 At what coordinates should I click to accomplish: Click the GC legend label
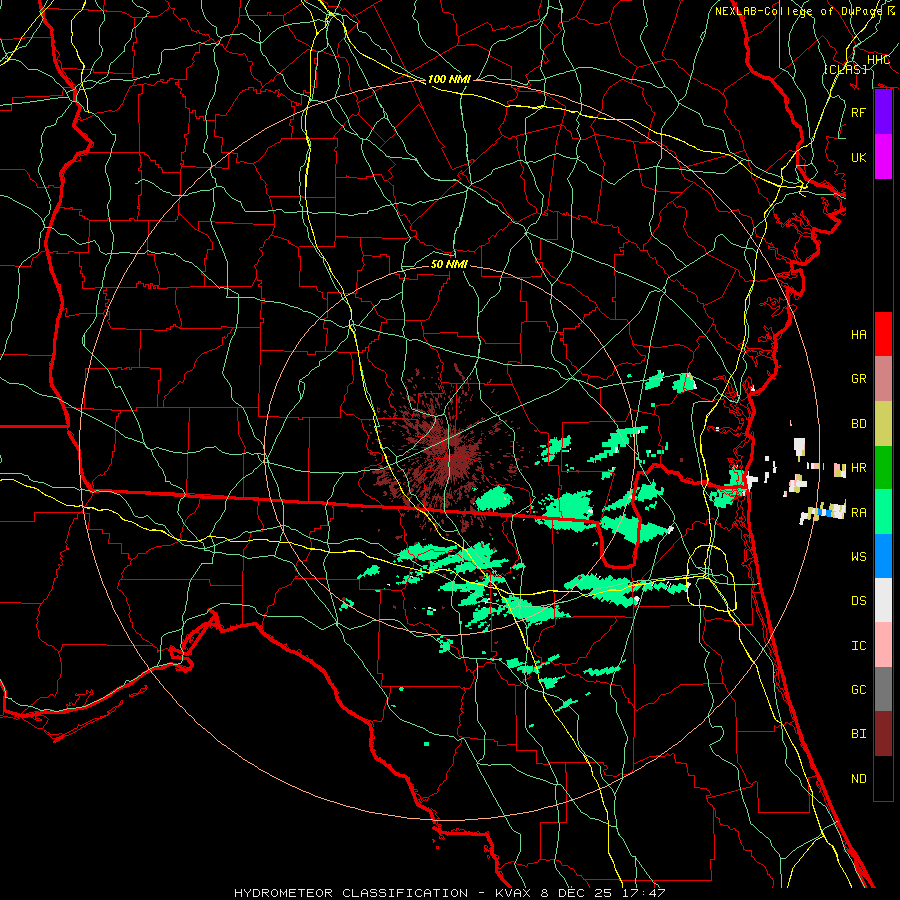(858, 690)
